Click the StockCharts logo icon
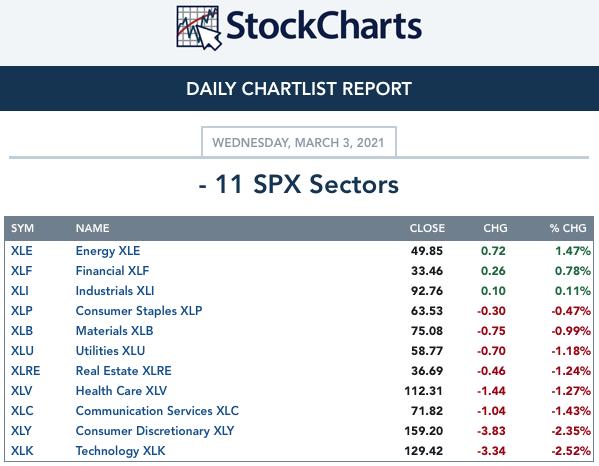The image size is (599, 466). point(199,28)
